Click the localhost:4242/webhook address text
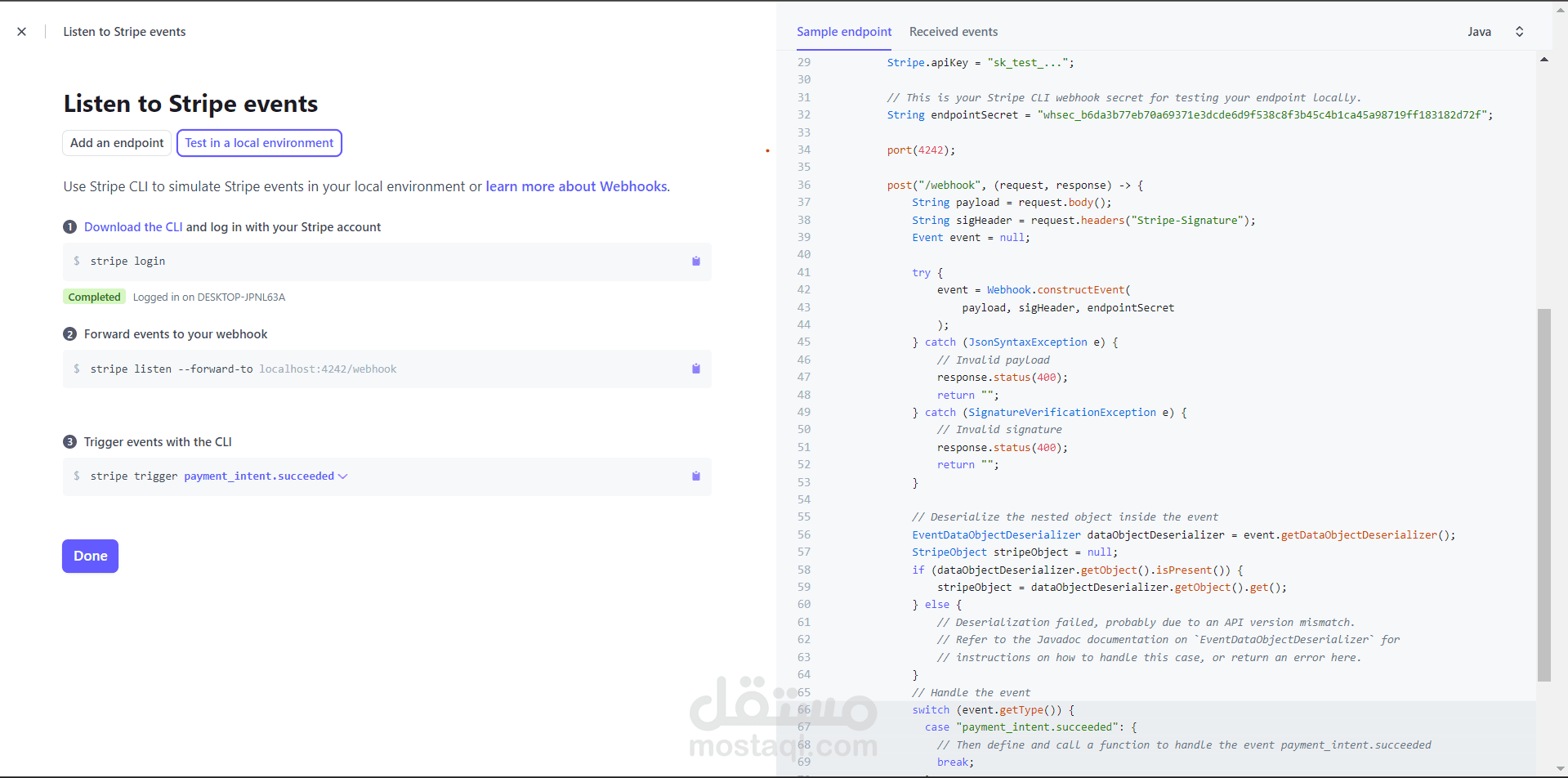 pos(328,369)
